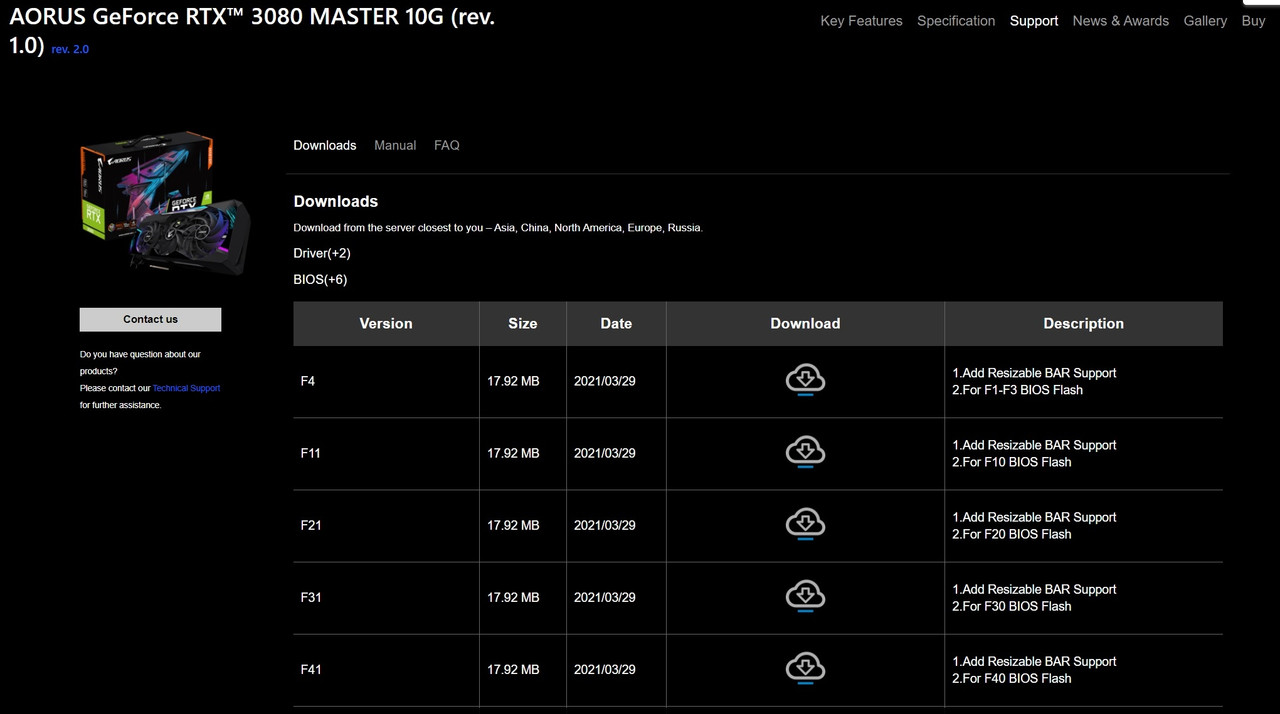The height and width of the screenshot is (714, 1280).
Task: Open the Technical Support link
Action: [x=186, y=388]
